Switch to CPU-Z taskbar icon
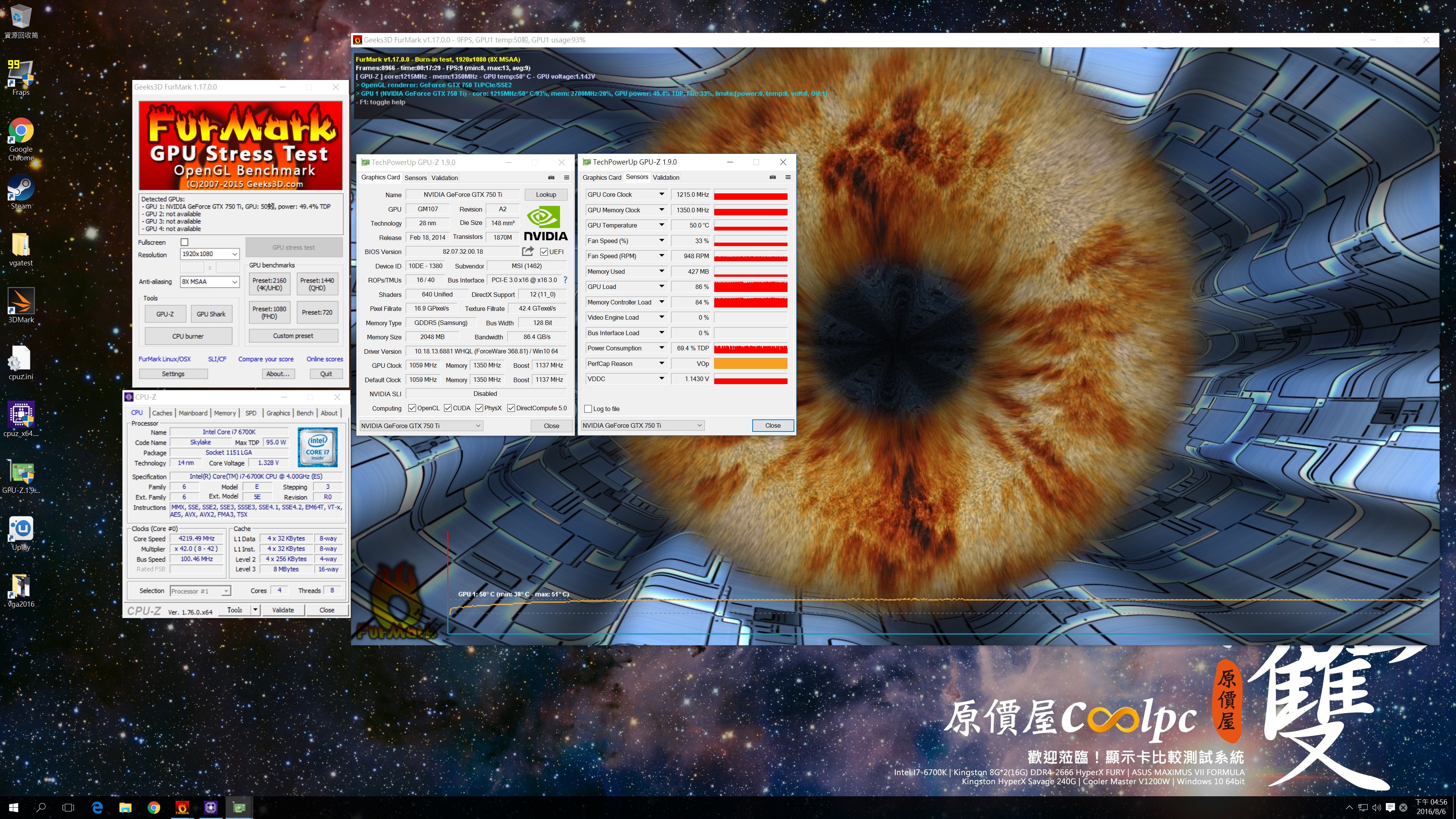The width and height of the screenshot is (1456, 819). [x=211, y=807]
